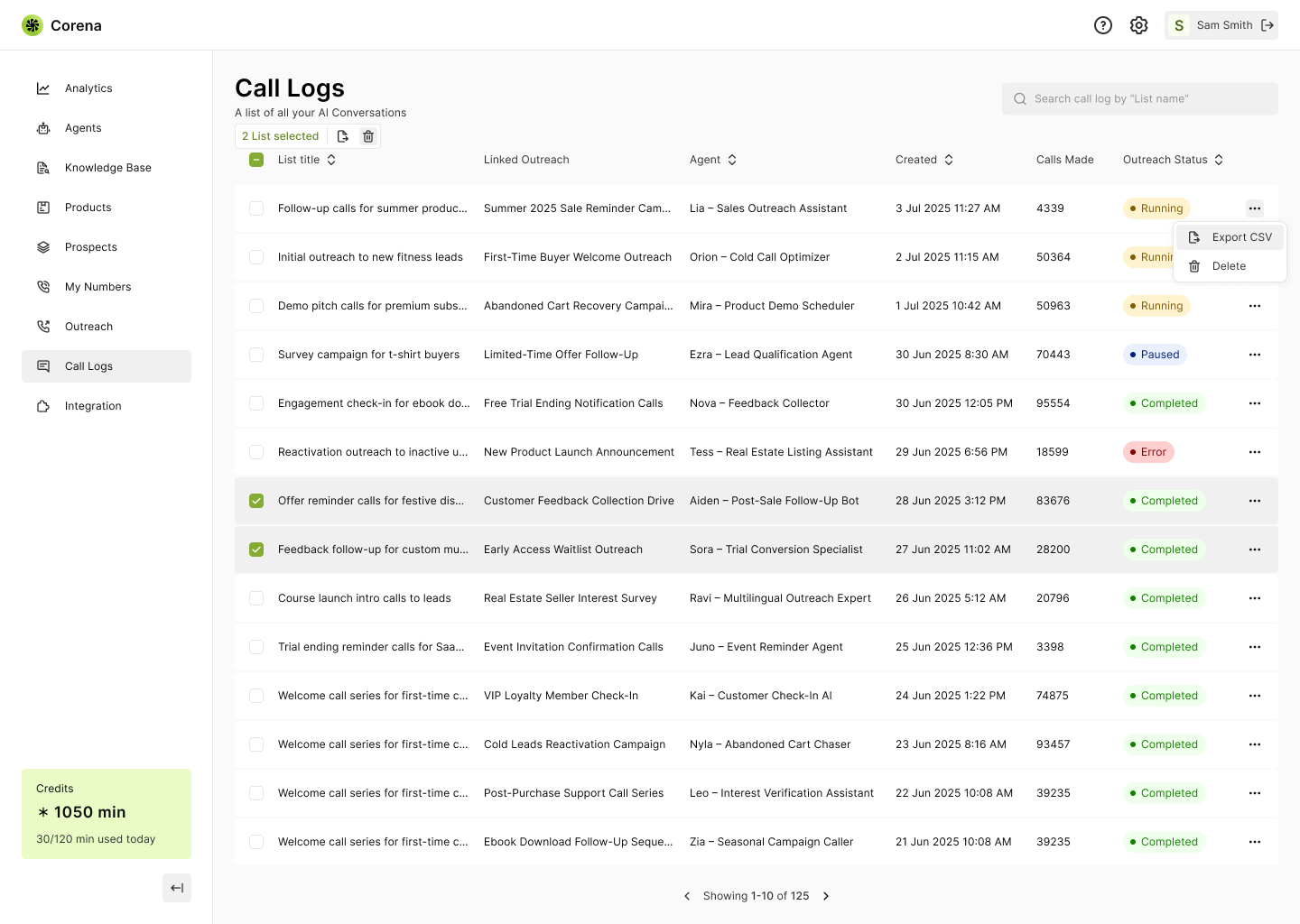Open settings via the gear icon
Screen dimensions: 1300x924
click(1138, 25)
